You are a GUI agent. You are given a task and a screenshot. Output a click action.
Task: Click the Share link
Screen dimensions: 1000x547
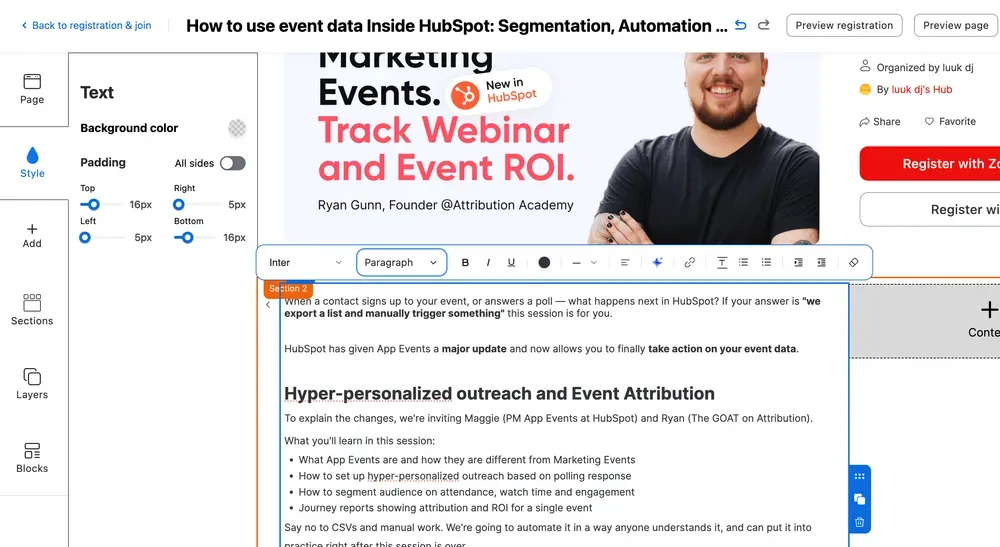pos(880,122)
